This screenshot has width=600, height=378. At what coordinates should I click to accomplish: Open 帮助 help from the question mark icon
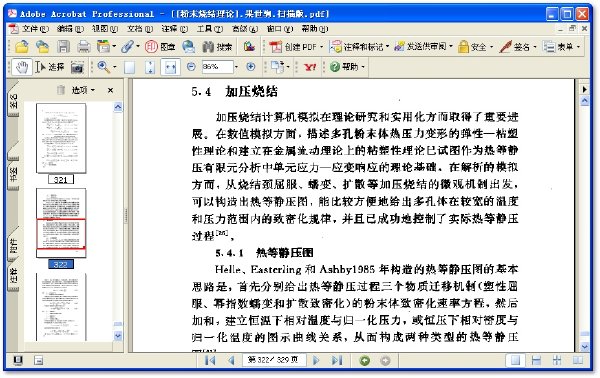(x=344, y=67)
